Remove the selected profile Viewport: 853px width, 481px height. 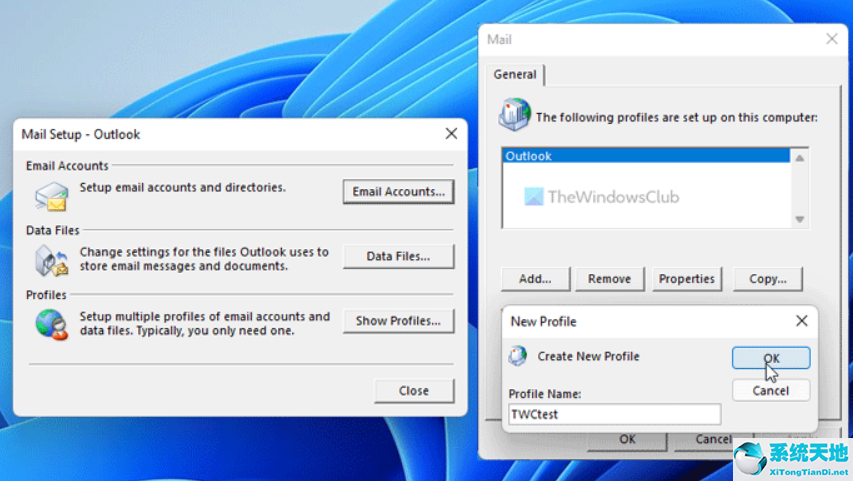[x=609, y=279]
